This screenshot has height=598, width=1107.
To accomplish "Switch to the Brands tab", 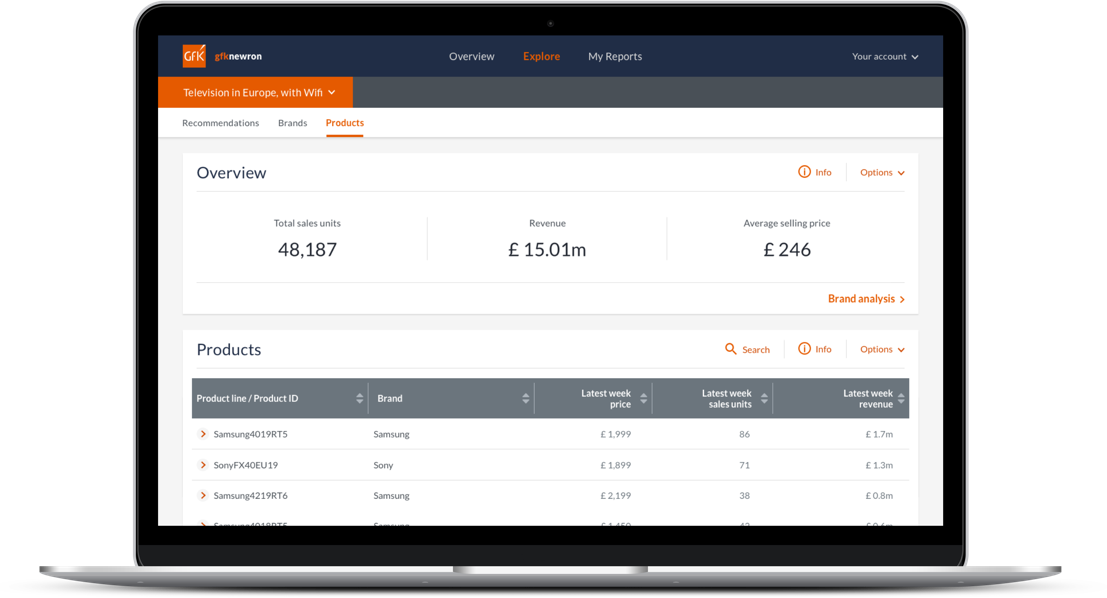I will [292, 123].
